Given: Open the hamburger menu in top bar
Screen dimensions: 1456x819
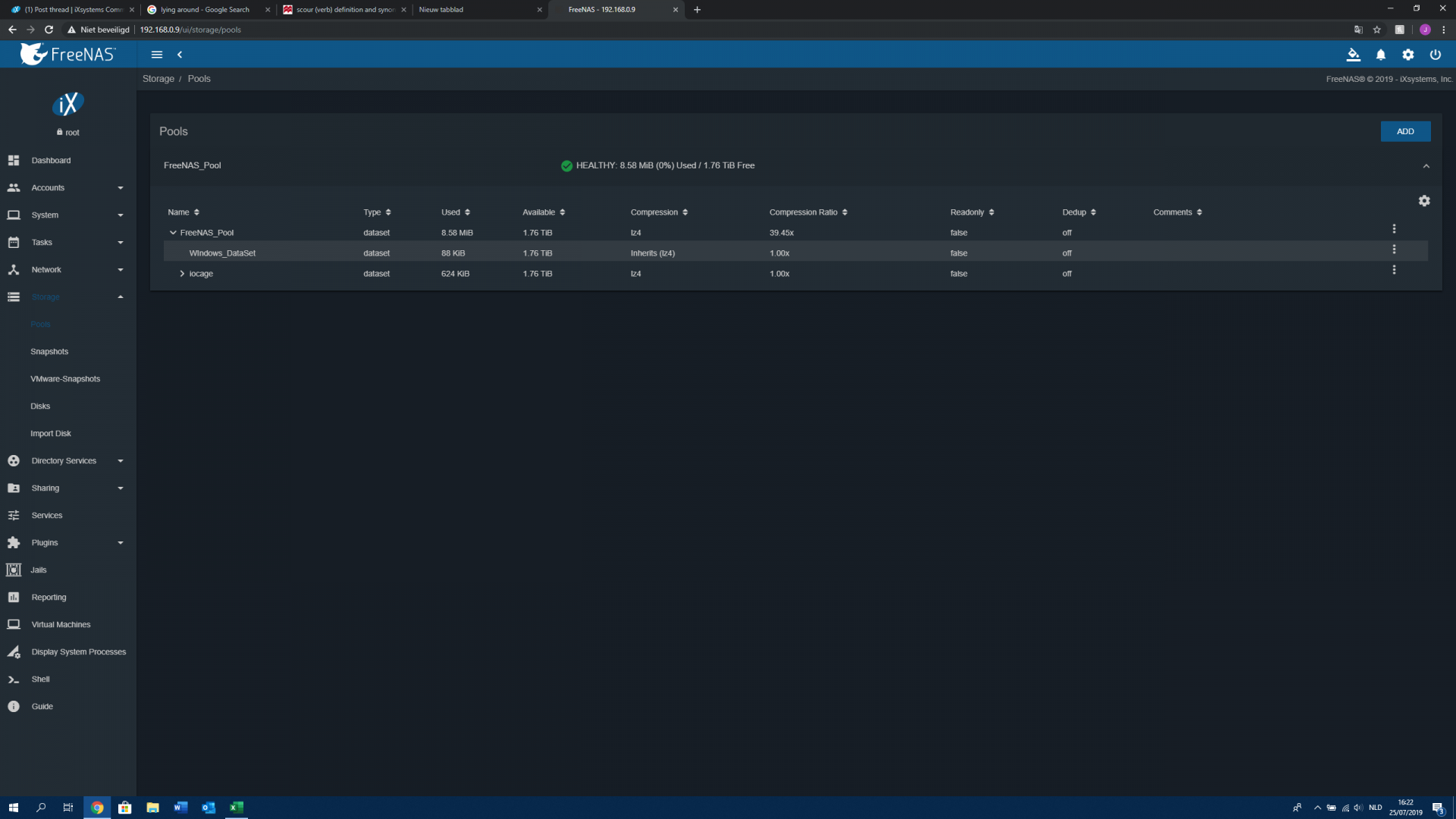Looking at the screenshot, I should coord(157,55).
